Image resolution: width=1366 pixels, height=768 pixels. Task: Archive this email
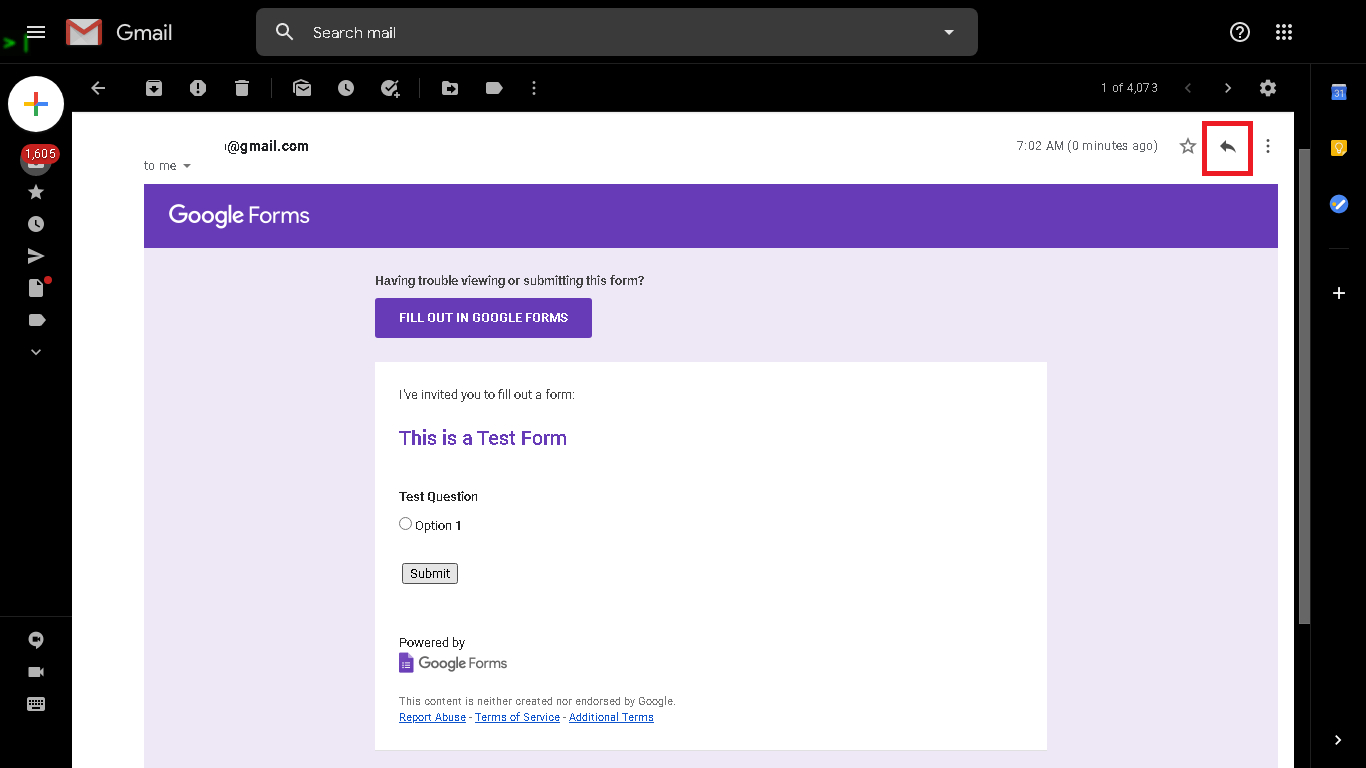[x=154, y=88]
